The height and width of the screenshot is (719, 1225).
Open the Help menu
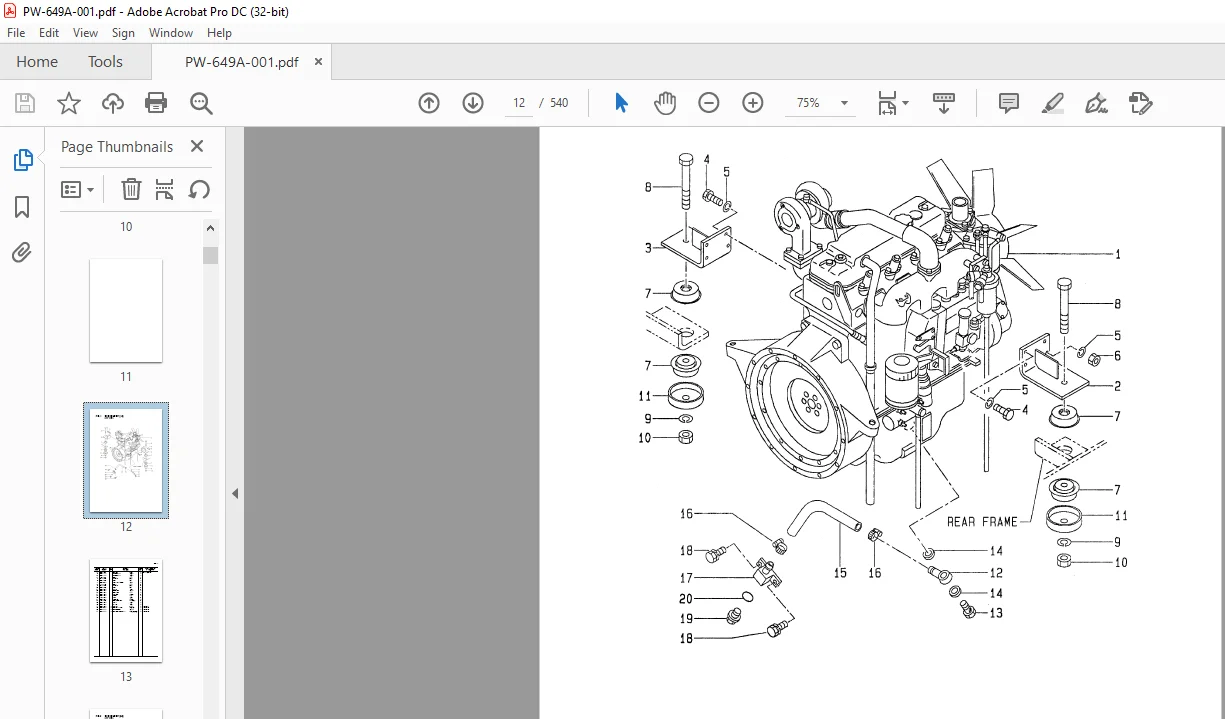(219, 33)
